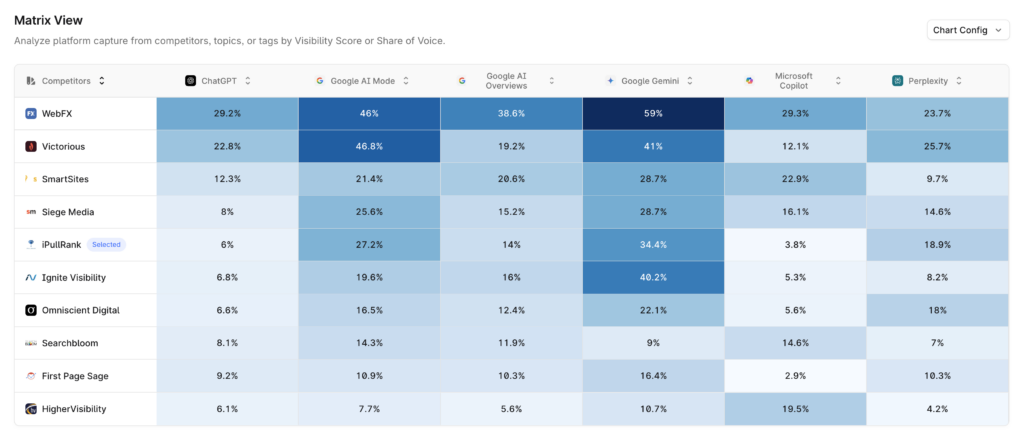
Task: Click the WebFX logo icon
Action: (x=31, y=114)
